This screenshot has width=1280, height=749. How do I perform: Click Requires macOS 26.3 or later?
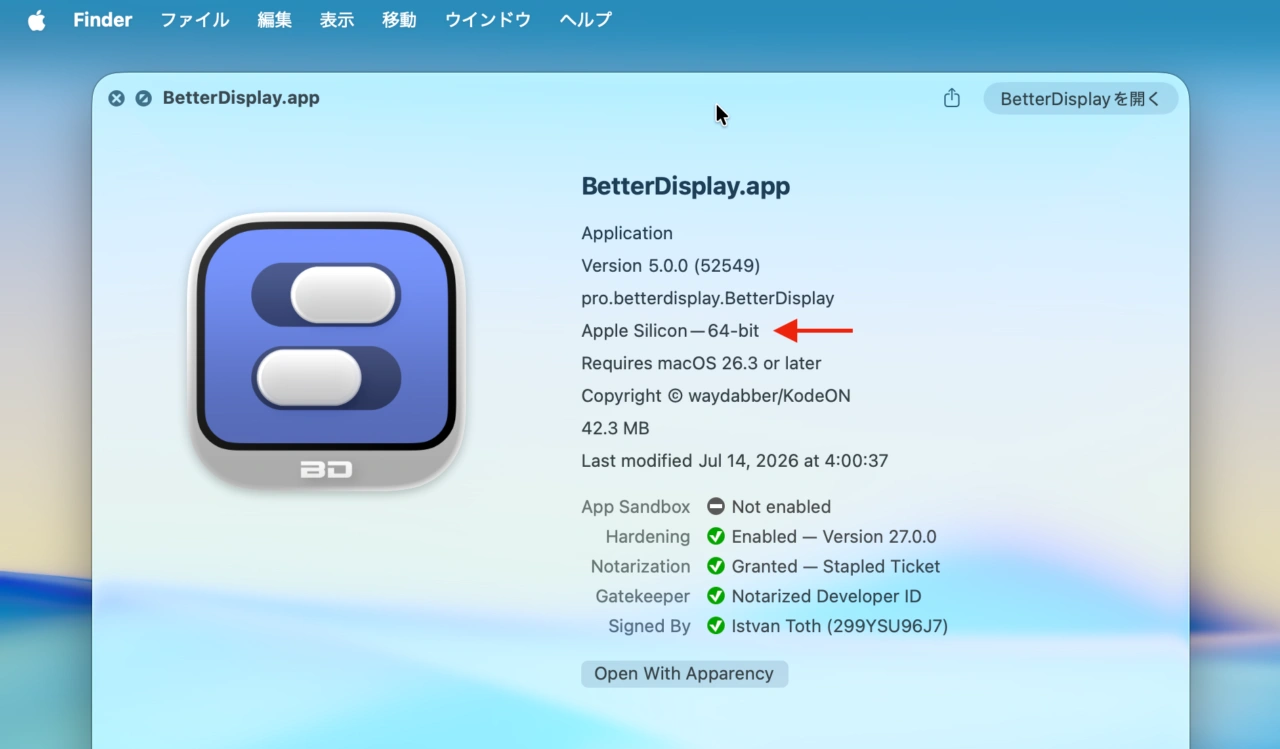(x=701, y=363)
